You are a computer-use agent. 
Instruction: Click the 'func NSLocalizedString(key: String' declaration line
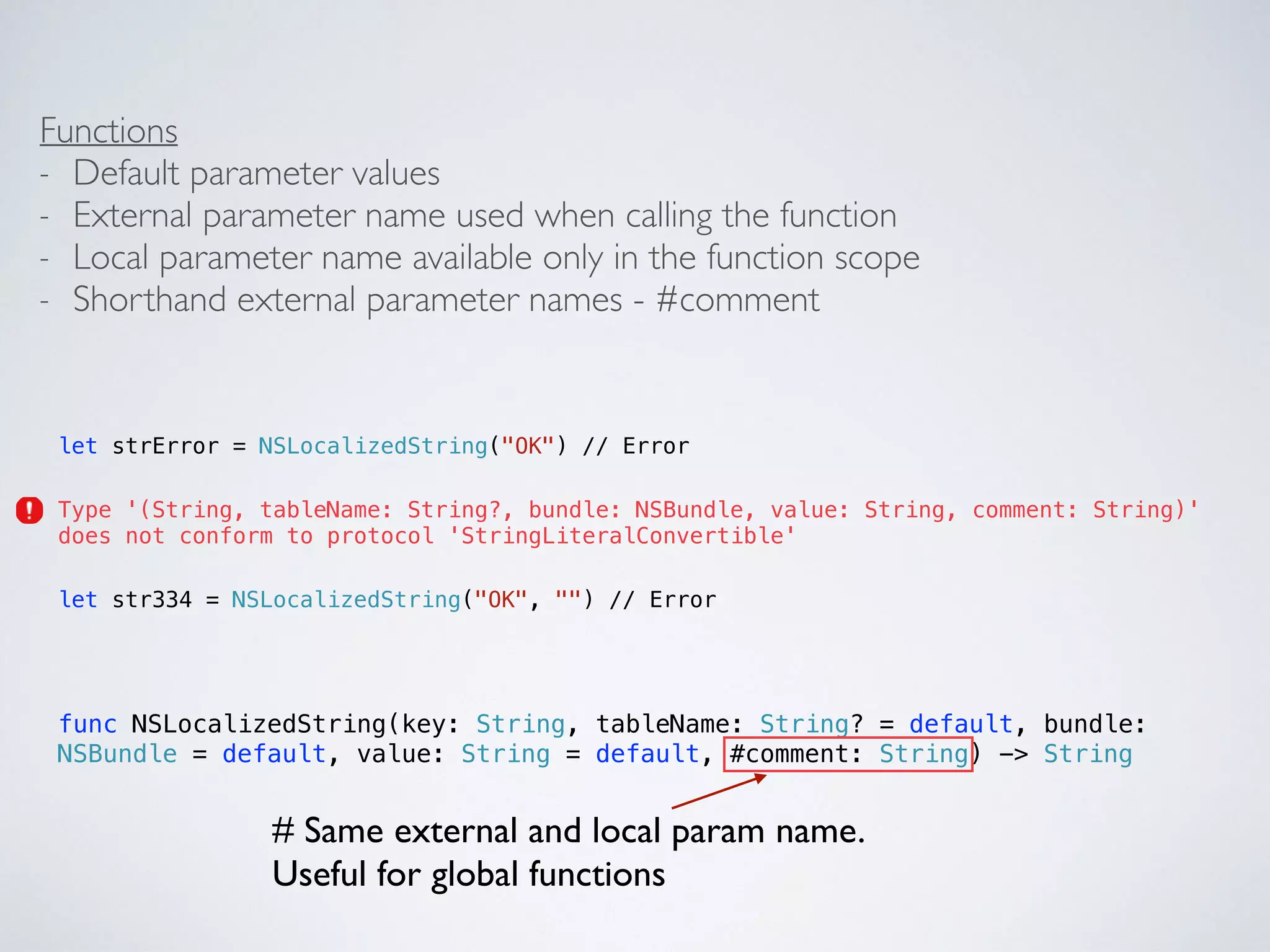tap(602, 724)
